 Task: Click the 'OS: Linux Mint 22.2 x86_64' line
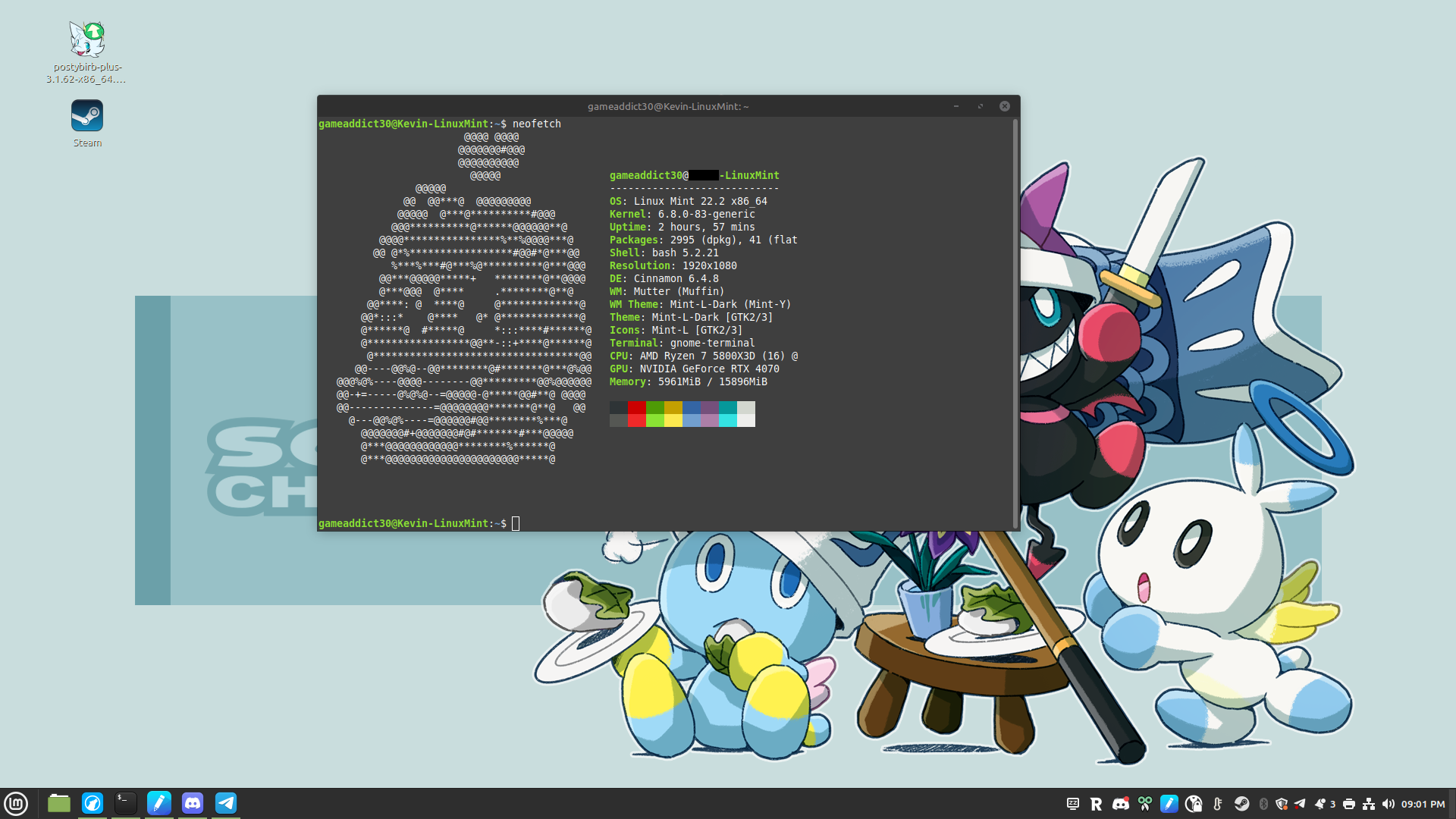[x=689, y=201]
